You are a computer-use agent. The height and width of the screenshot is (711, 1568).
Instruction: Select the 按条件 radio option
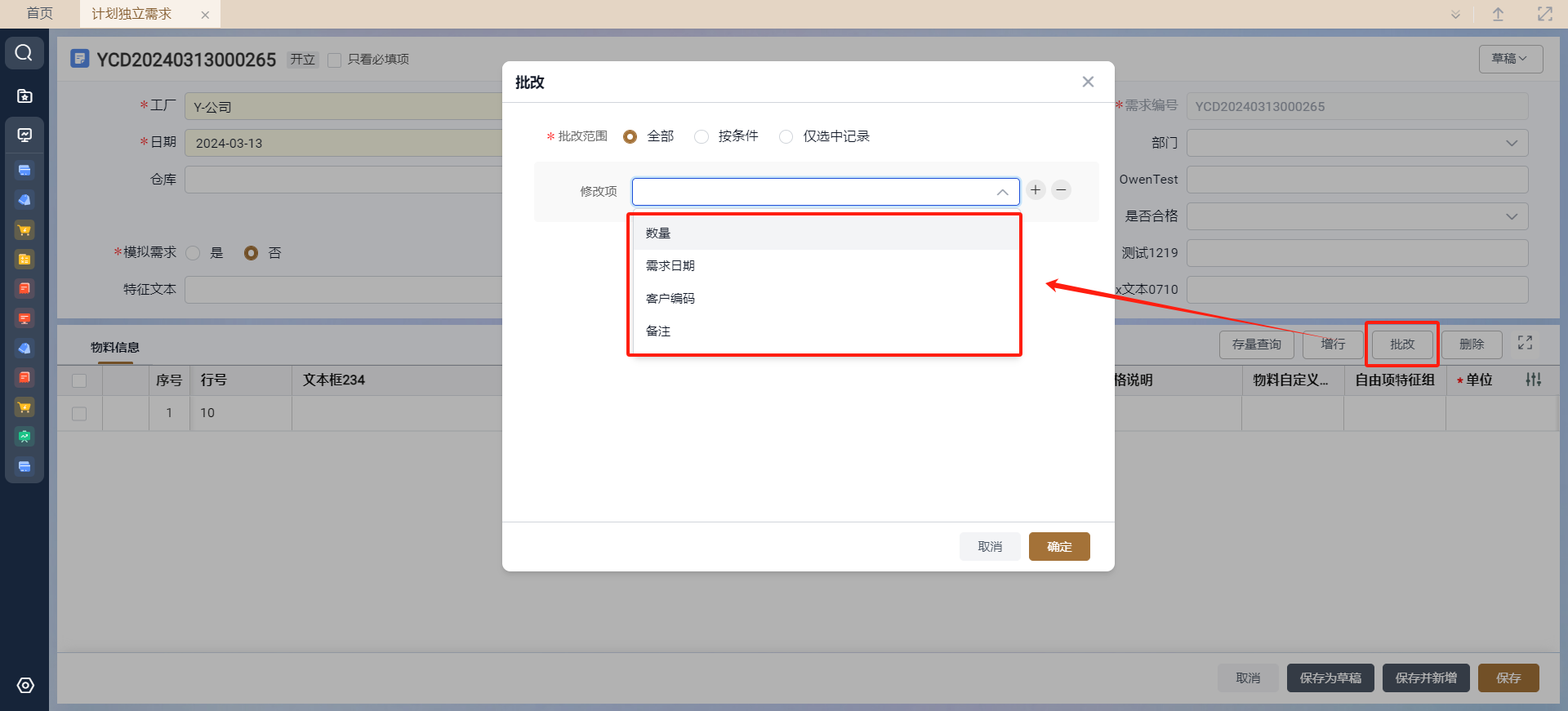(x=702, y=136)
